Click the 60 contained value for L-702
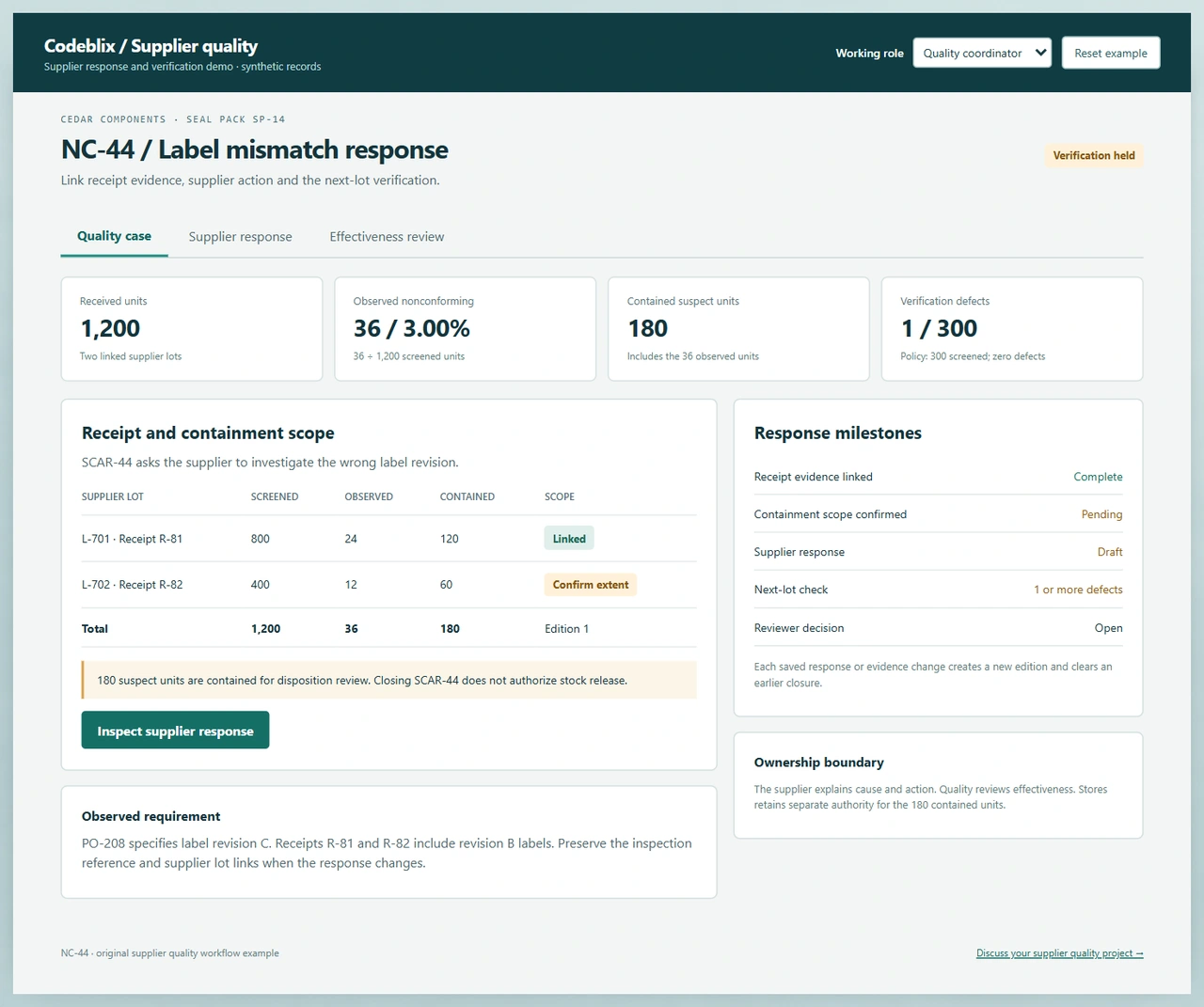 446,585
